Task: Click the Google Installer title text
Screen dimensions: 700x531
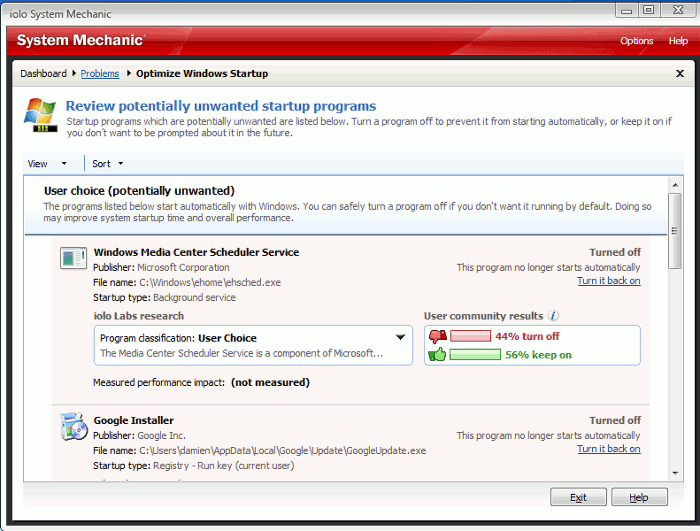Action: tap(133, 420)
